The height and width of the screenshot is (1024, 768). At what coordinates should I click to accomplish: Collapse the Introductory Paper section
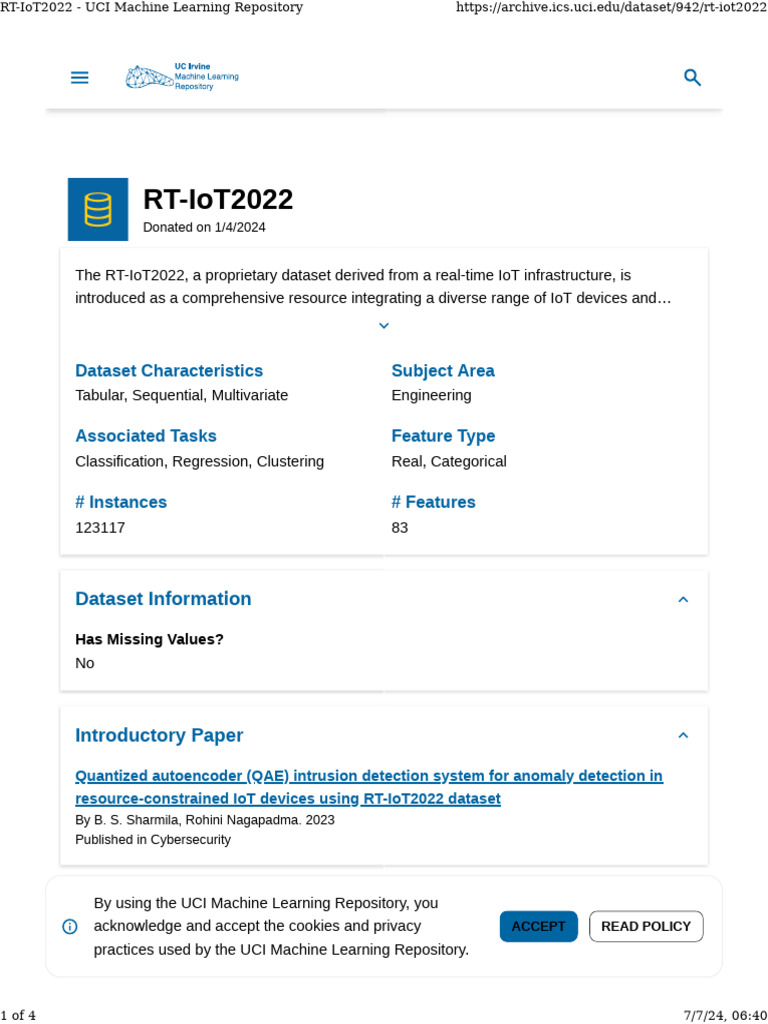[x=683, y=736]
